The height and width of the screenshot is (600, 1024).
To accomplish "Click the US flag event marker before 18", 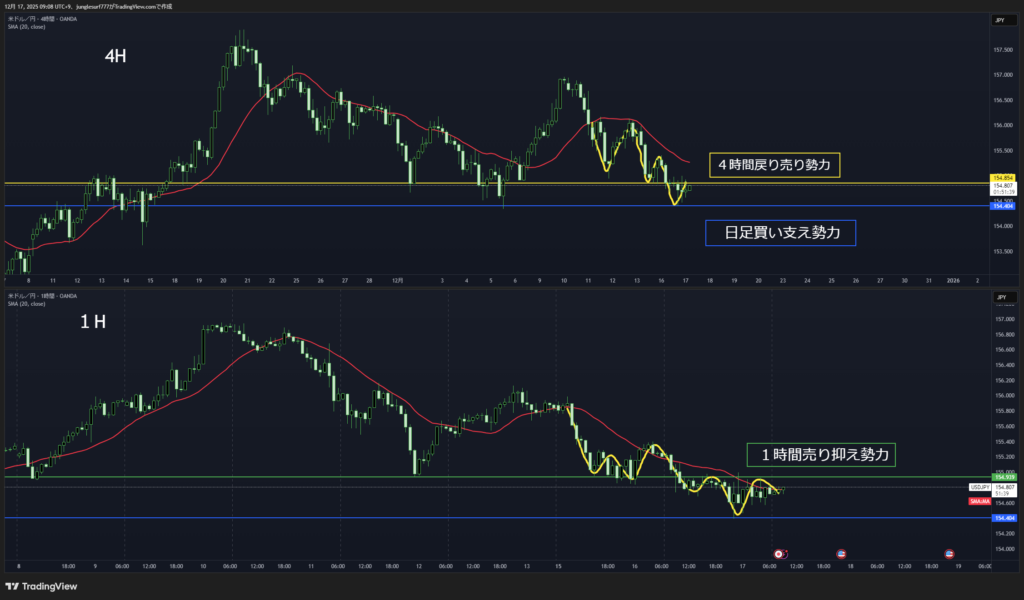I will tap(841, 553).
